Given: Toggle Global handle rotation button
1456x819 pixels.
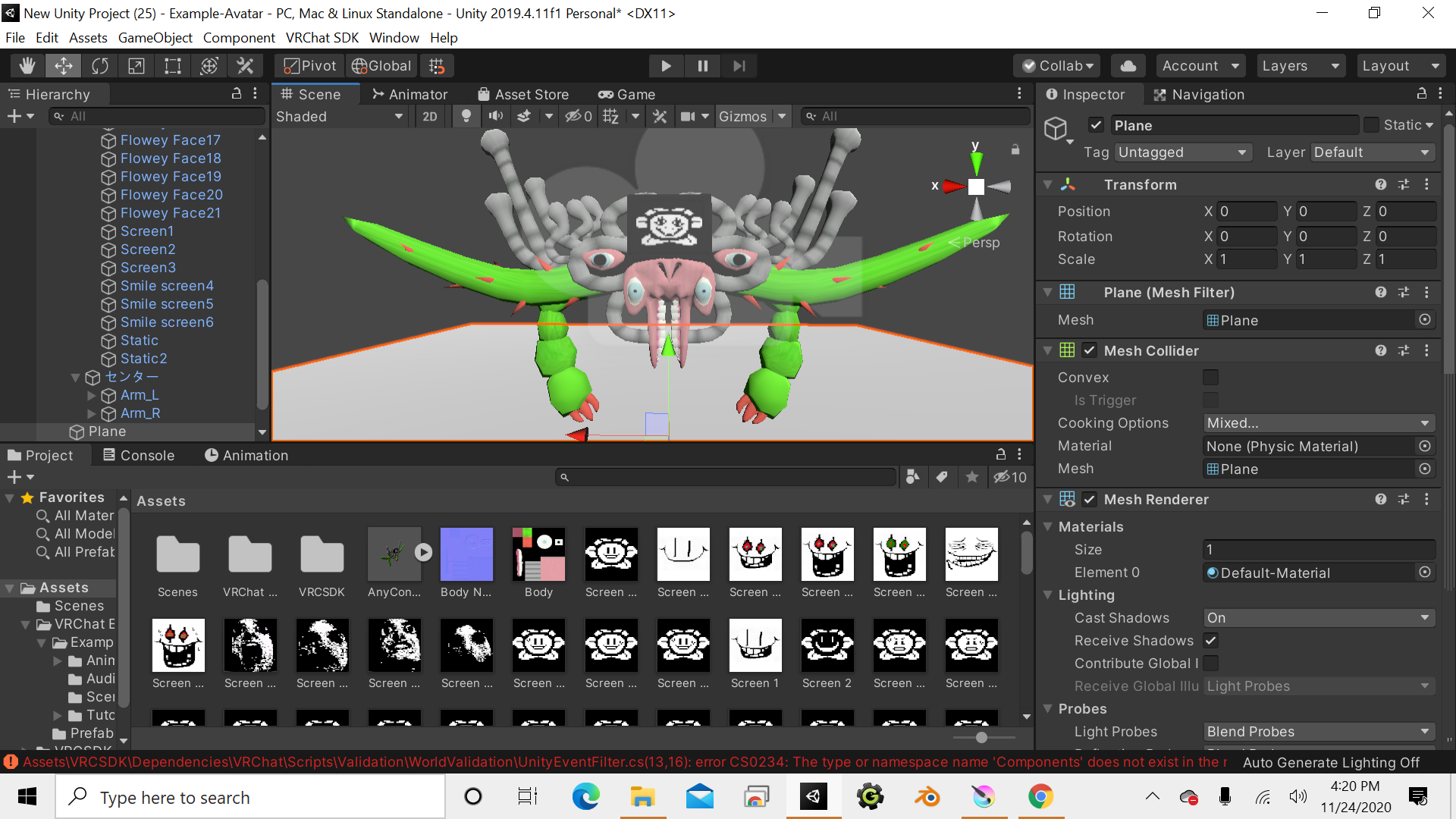Looking at the screenshot, I should click(381, 66).
